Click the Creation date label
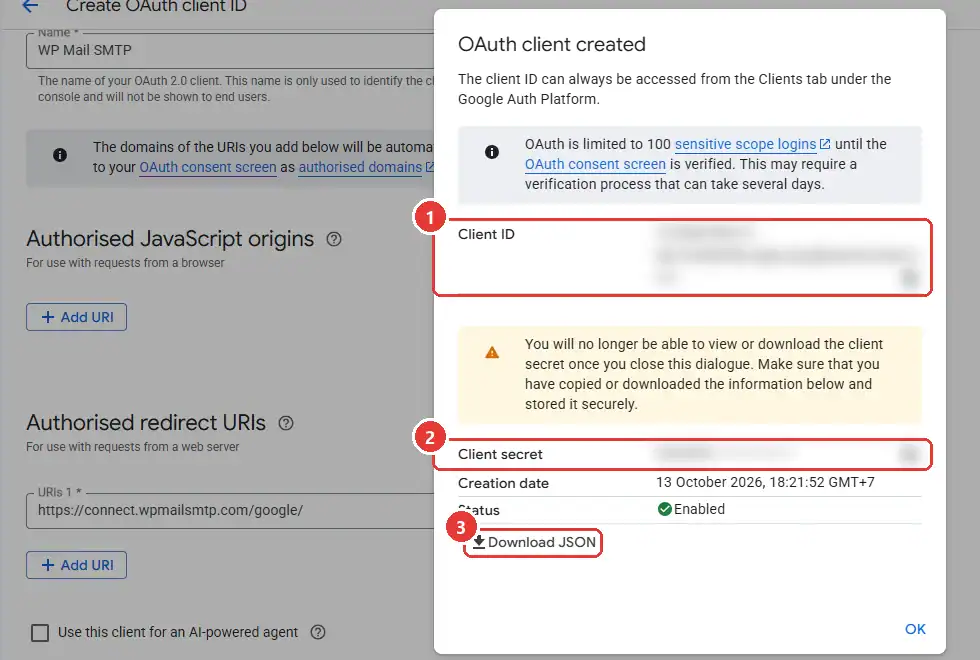This screenshot has width=980, height=660. pyautogui.click(x=503, y=483)
